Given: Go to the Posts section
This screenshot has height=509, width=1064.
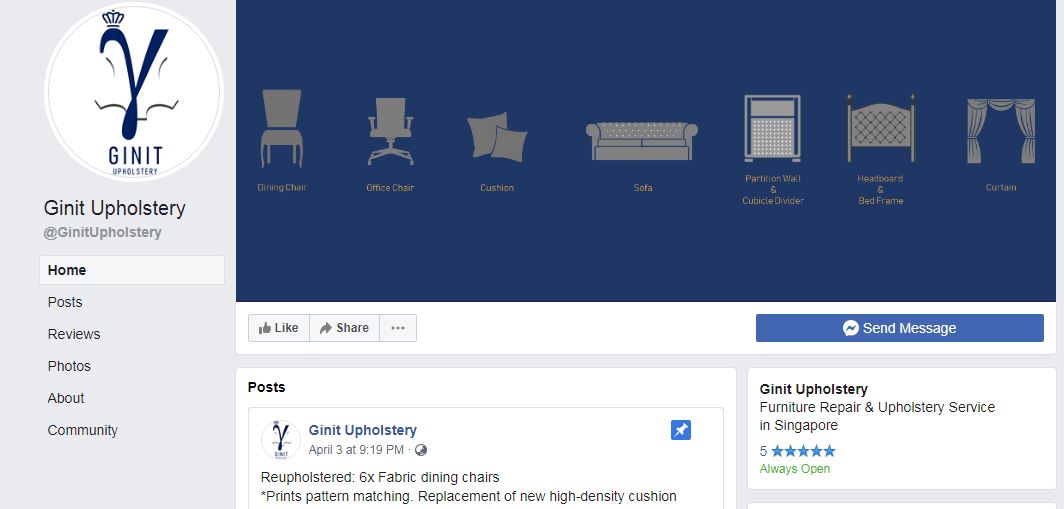Looking at the screenshot, I should pos(64,302).
